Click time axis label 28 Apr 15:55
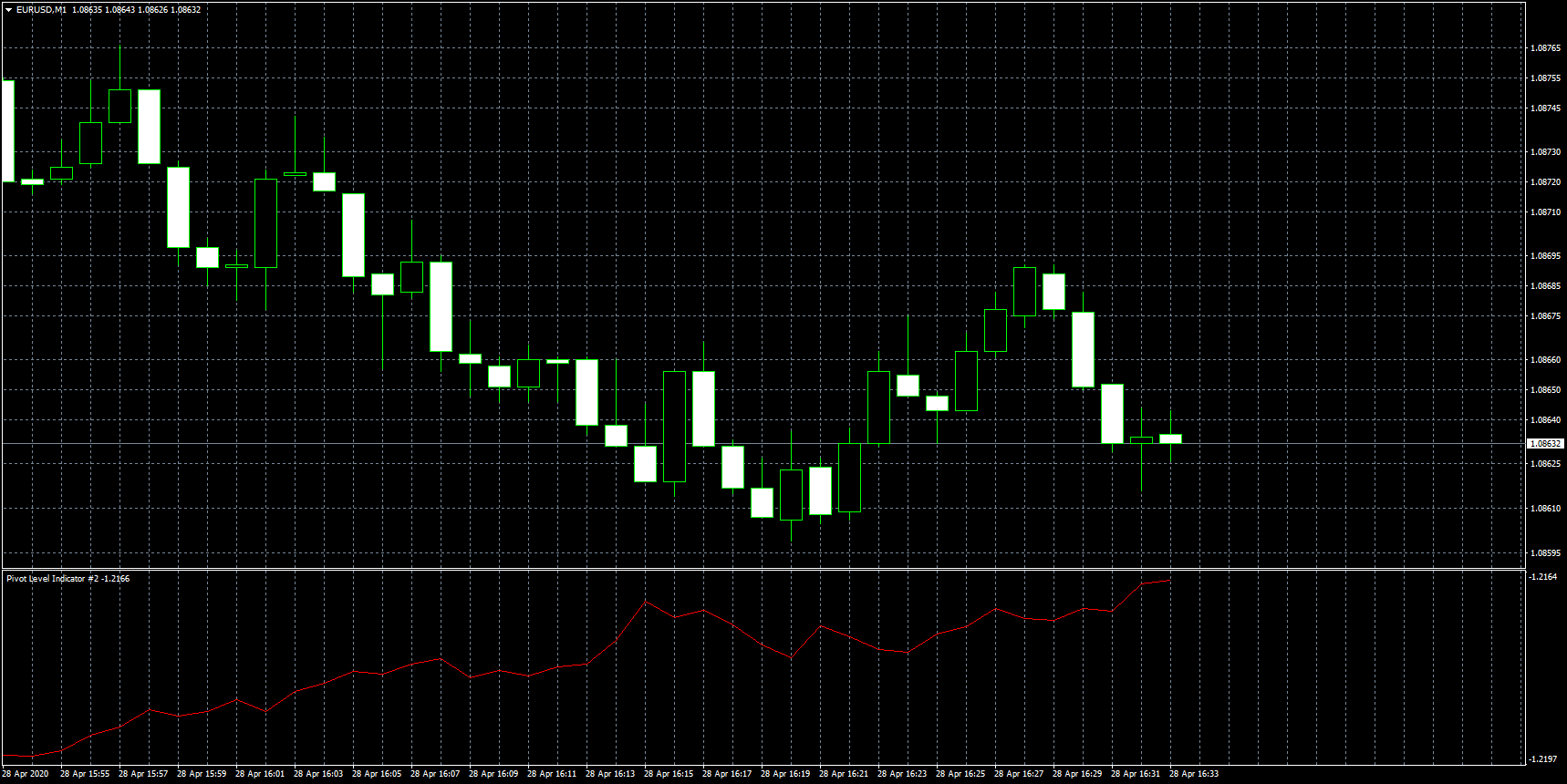This screenshot has height=784, width=1567. (x=85, y=774)
